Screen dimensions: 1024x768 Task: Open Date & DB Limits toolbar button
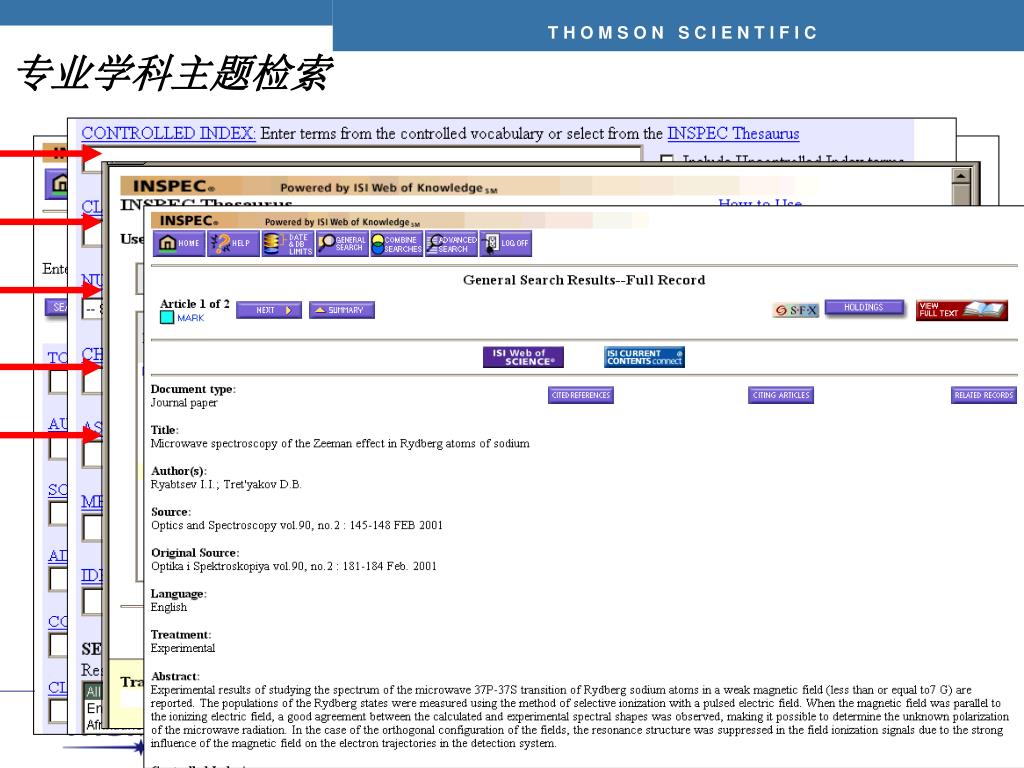tap(288, 244)
